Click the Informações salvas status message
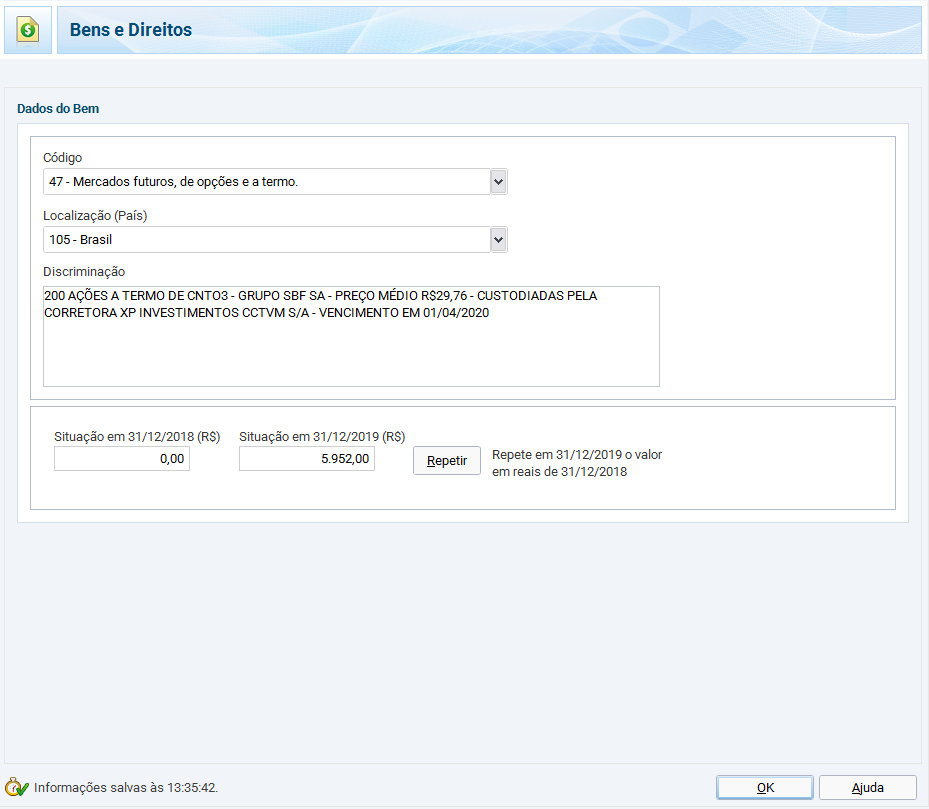Viewport: 929px width, 809px height. pyautogui.click(x=126, y=788)
